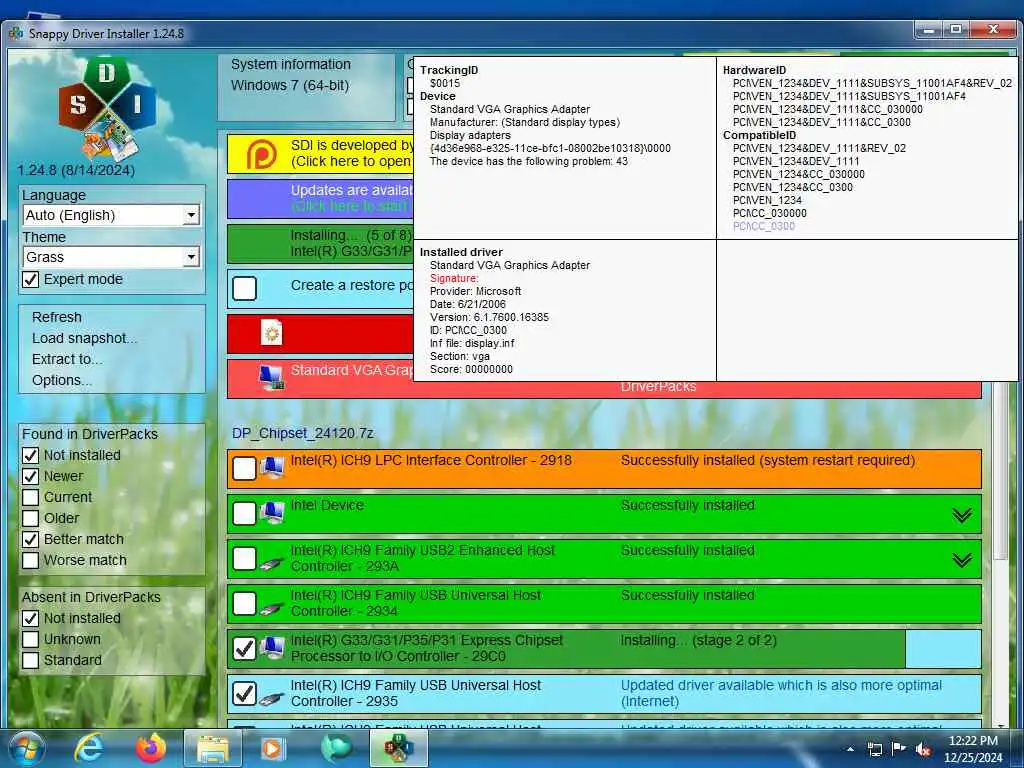Viewport: 1024px width, 768px height.
Task: Click Extract to... in the side menu
Action: point(67,359)
